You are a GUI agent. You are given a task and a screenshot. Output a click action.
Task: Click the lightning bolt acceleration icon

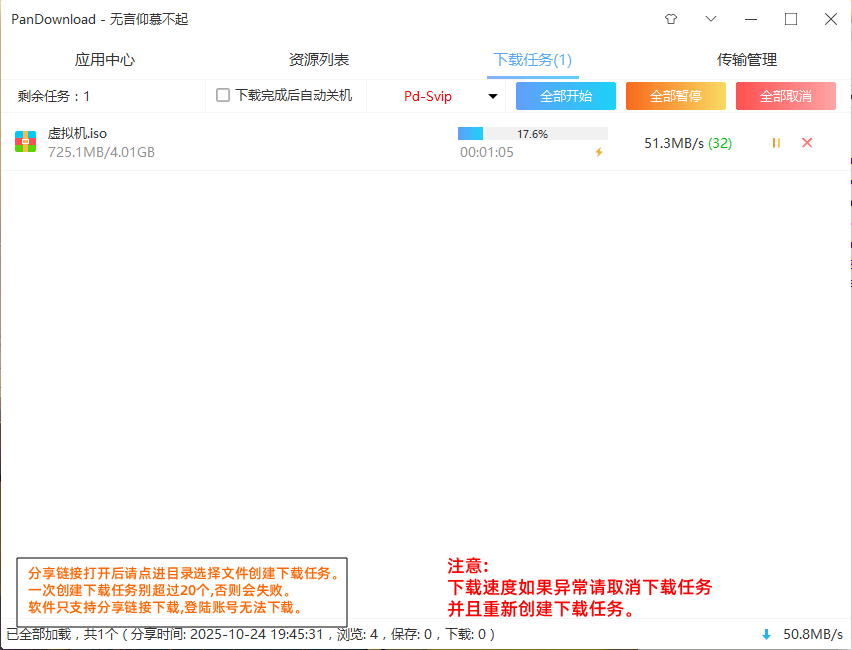pyautogui.click(x=599, y=153)
